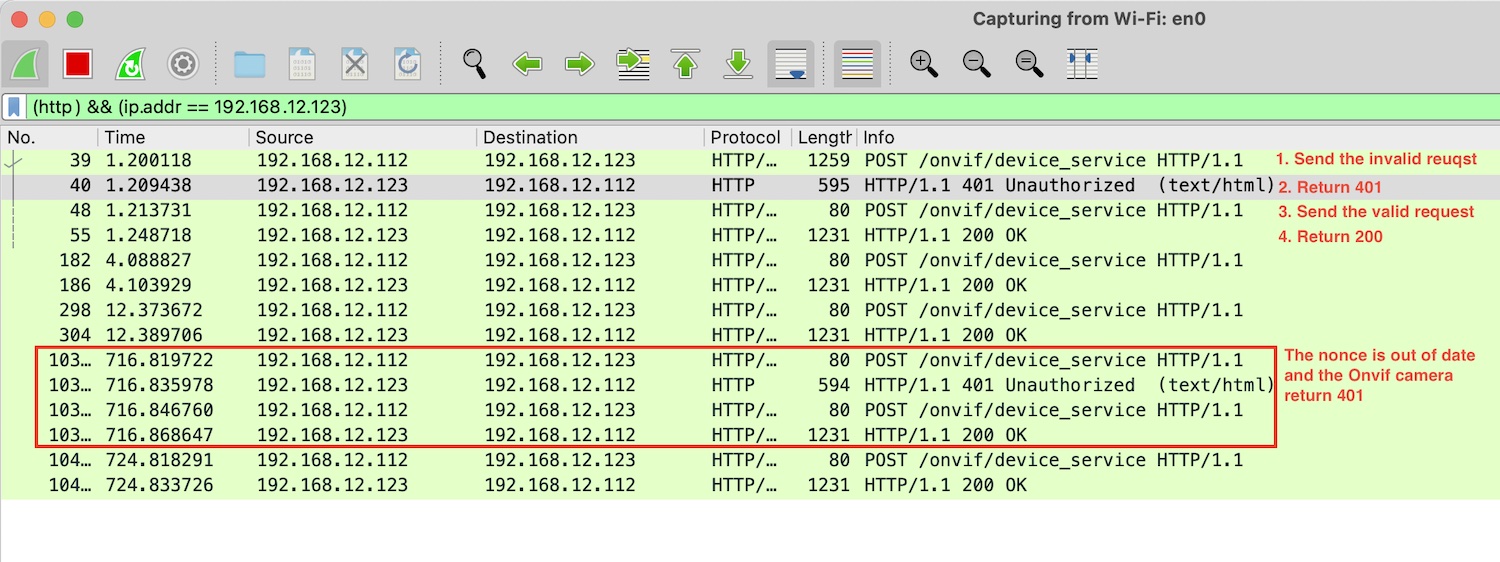
Task: Reset text to normal size
Action: (x=1029, y=65)
